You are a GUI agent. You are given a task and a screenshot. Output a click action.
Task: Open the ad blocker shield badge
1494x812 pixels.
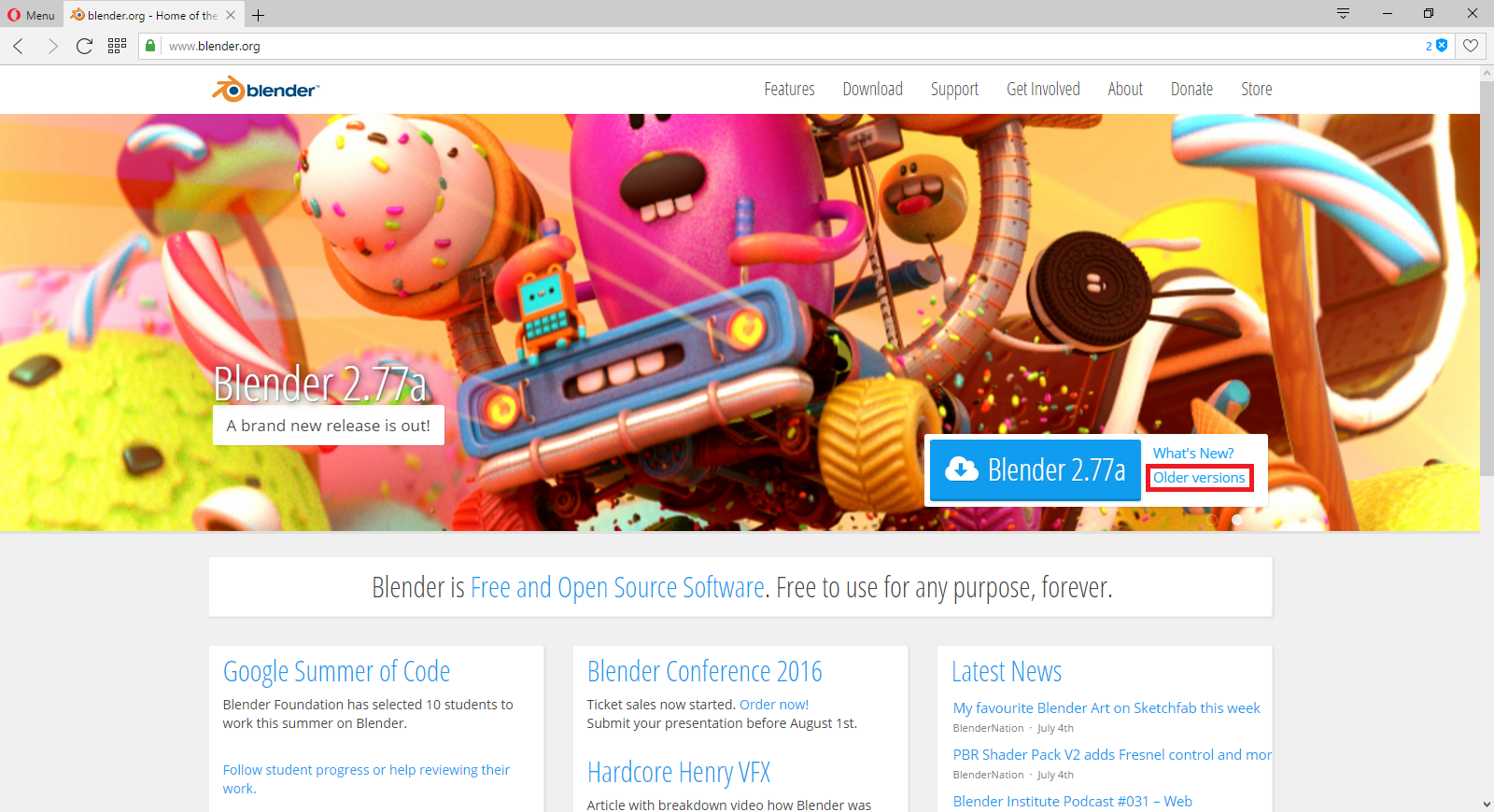[1436, 46]
